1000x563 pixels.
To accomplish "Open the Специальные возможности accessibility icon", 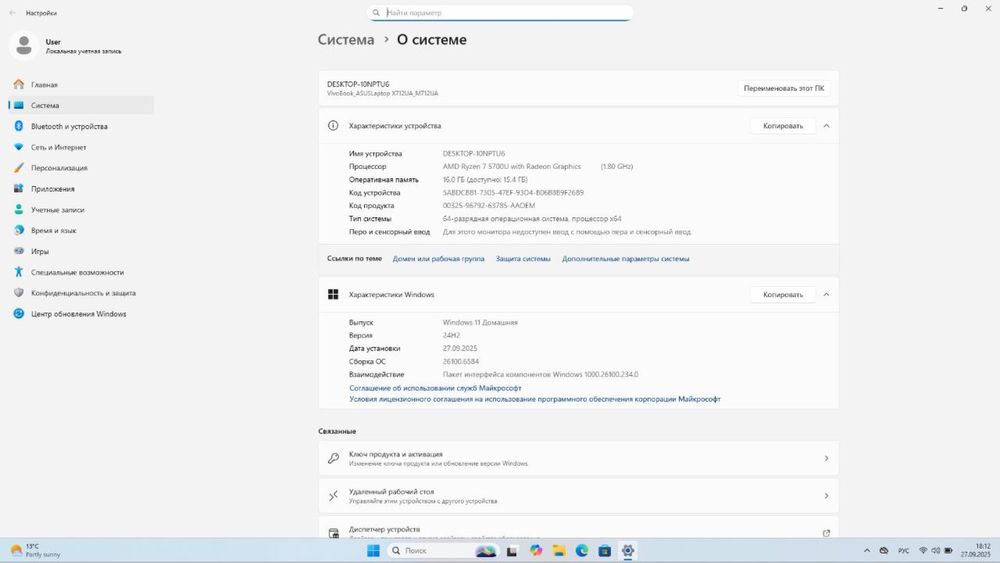I will point(18,272).
